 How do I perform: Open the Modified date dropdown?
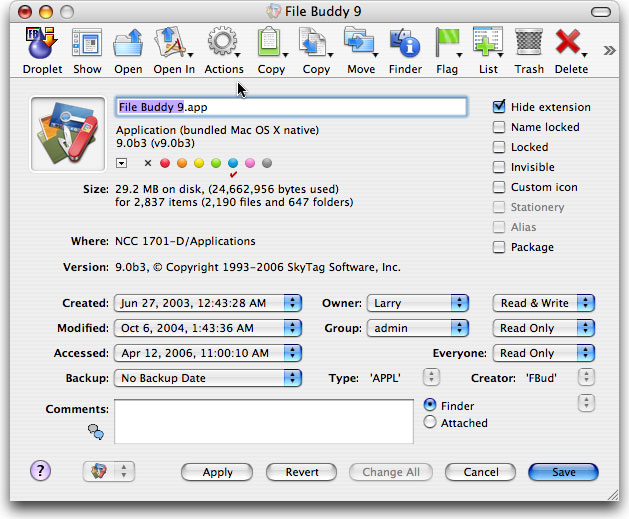point(207,328)
